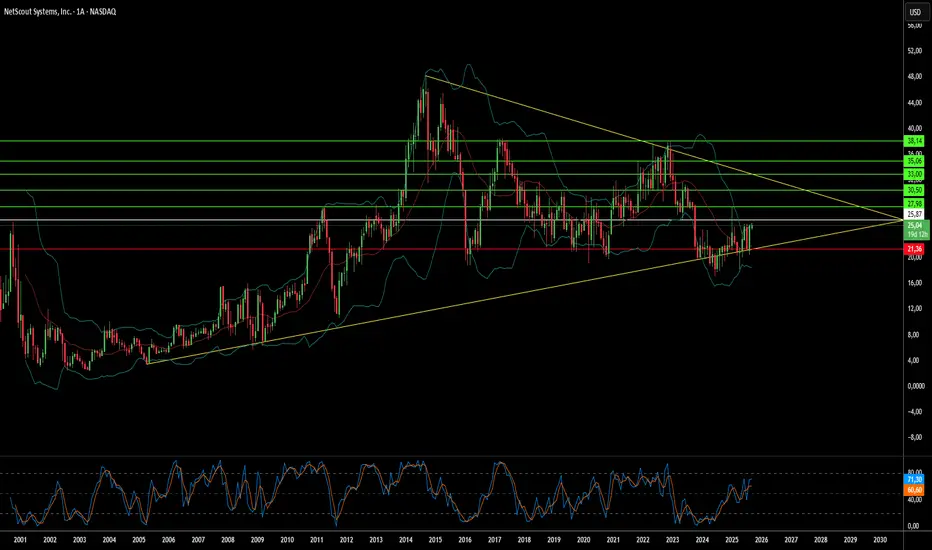Click the 30,50 green price label
Viewport: 932px width, 550px height.
pyautogui.click(x=913, y=190)
